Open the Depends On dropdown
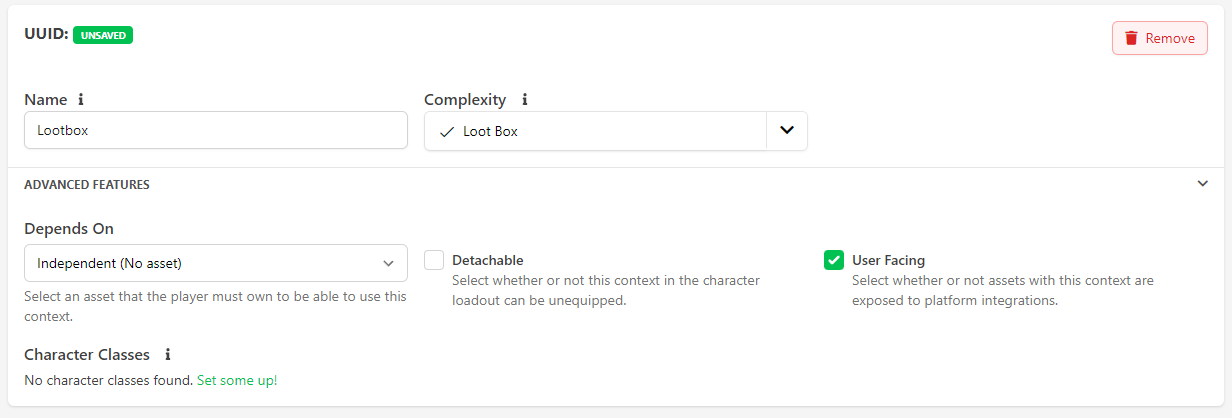1232x418 pixels. click(215, 263)
